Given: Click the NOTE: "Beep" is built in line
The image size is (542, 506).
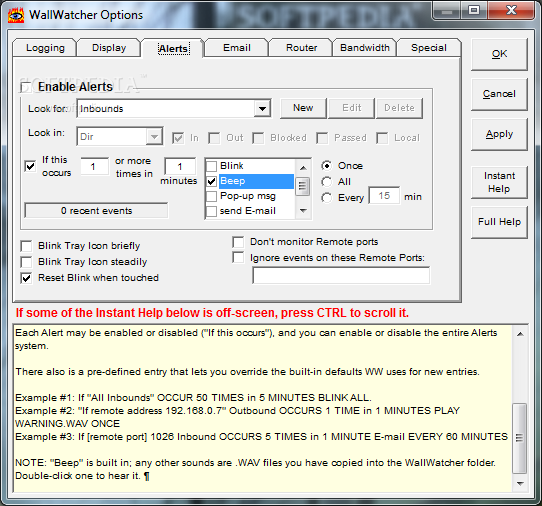Looking at the screenshot, I should [x=255, y=463].
